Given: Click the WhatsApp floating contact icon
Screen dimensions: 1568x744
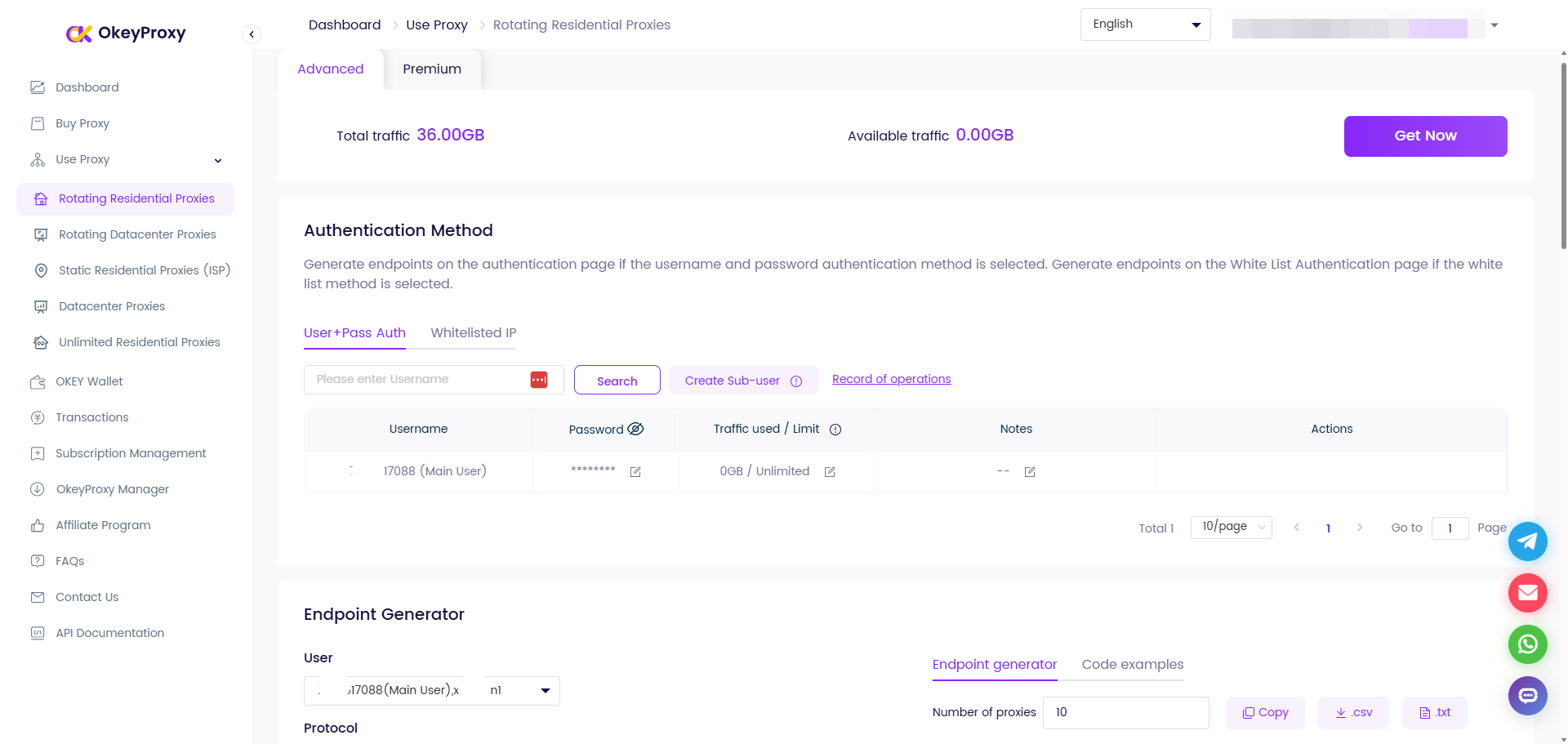Looking at the screenshot, I should 1527,644.
